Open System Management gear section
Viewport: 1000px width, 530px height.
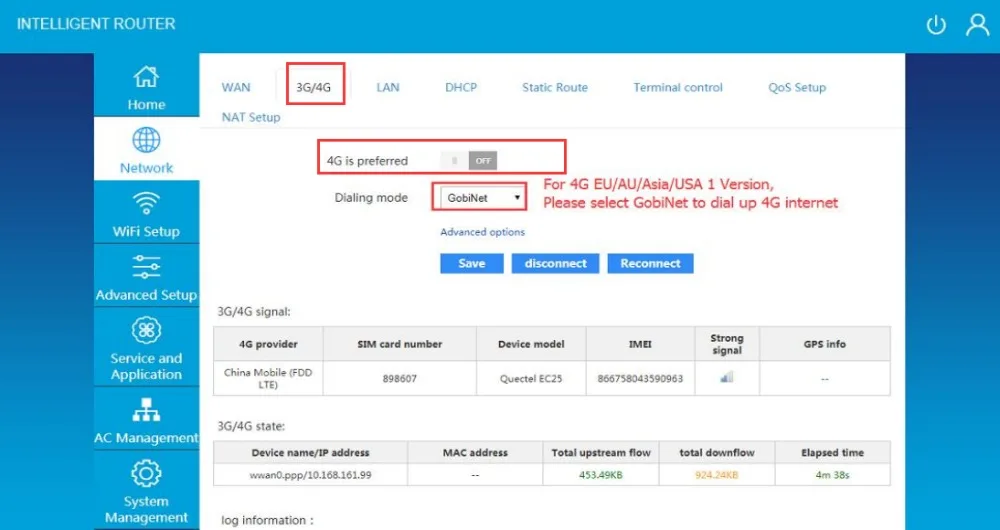146,492
